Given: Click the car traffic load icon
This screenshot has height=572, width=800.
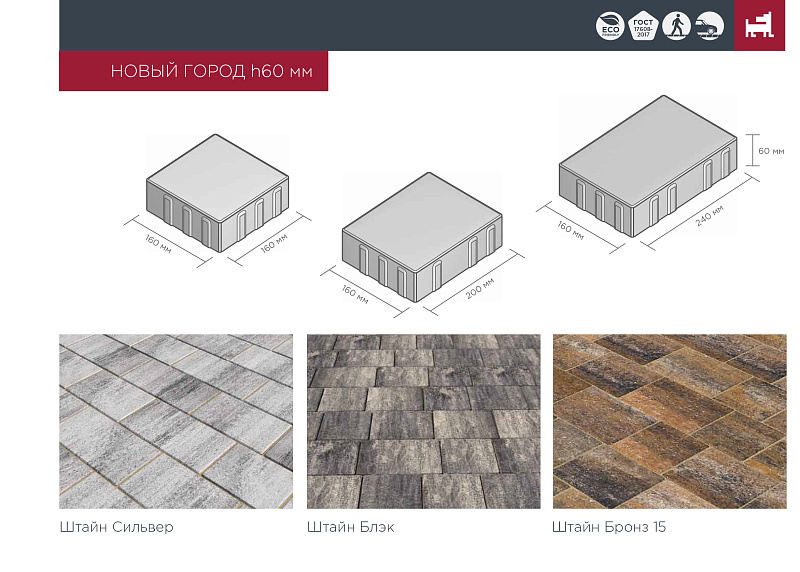Looking at the screenshot, I should (709, 26).
